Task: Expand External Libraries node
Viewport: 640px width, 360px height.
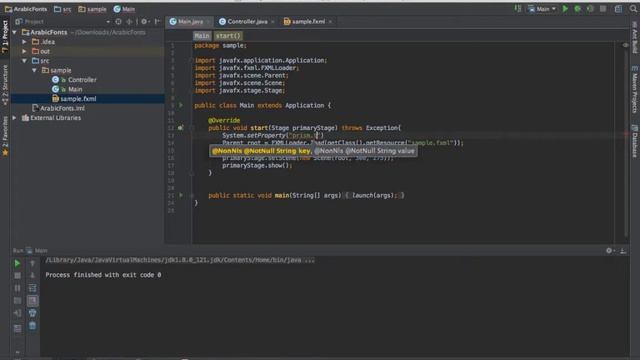Action: pos(15,118)
